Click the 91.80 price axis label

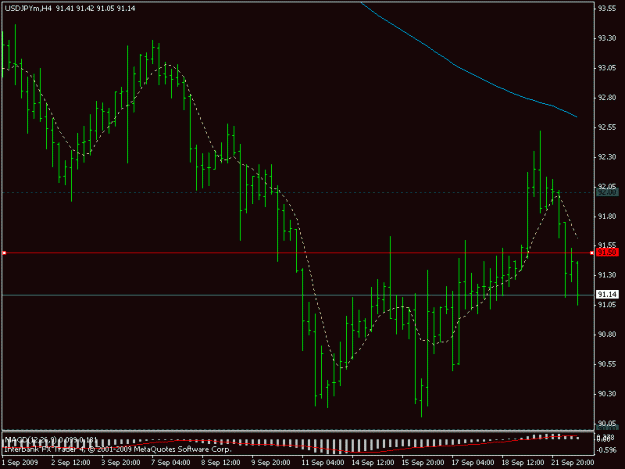(x=607, y=216)
